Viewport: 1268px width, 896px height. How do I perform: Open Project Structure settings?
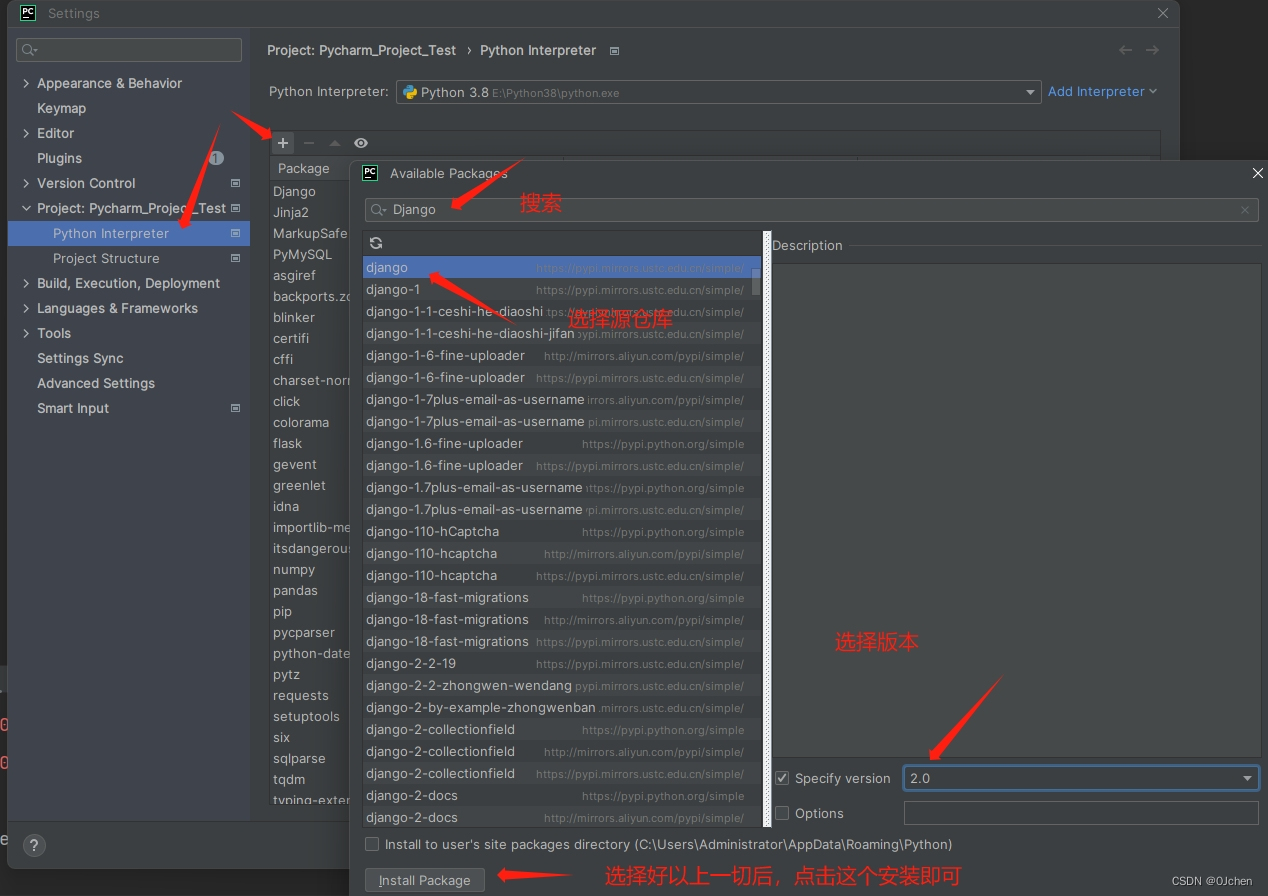tap(106, 258)
